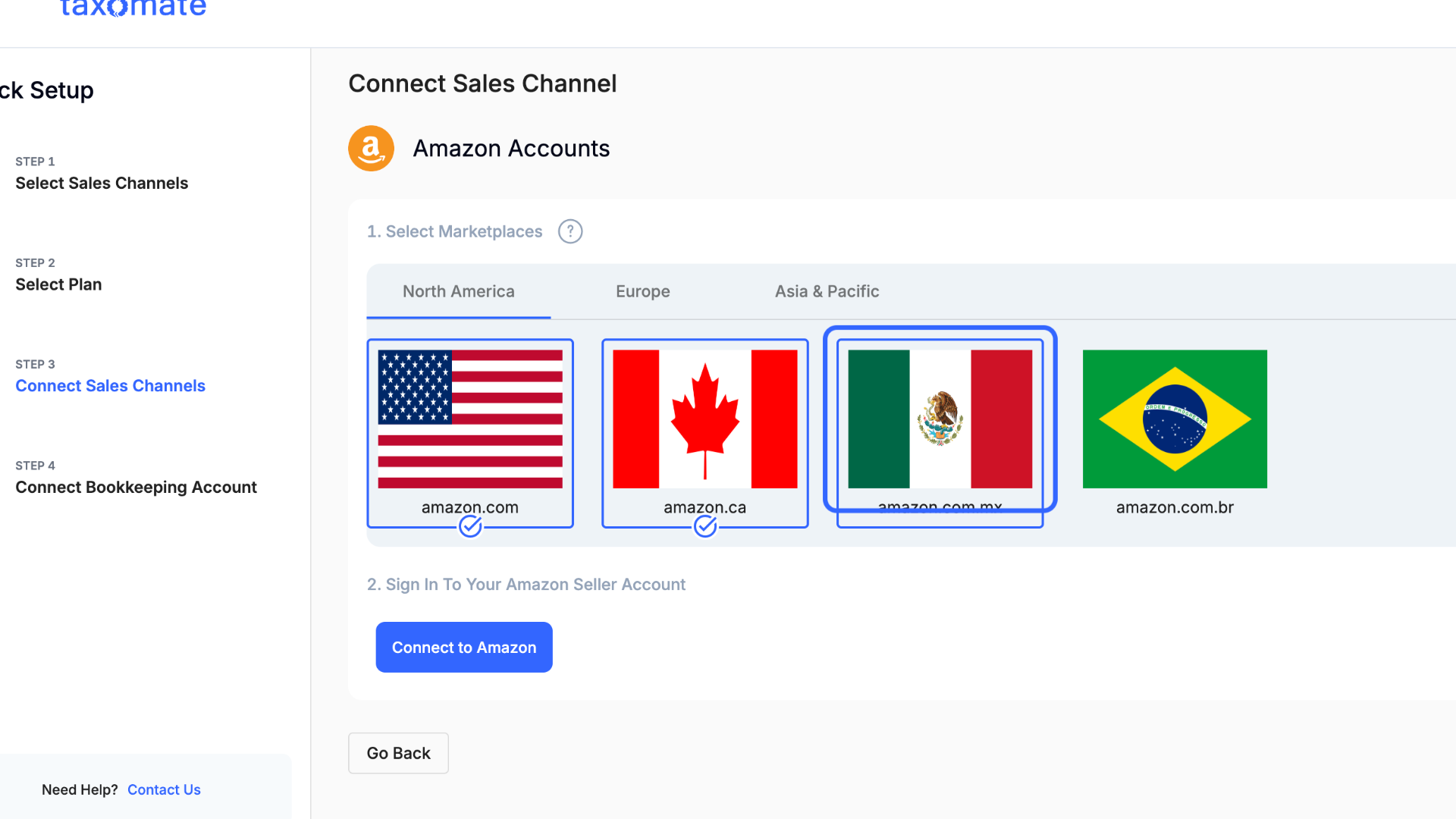
Task: Click the Taxomate logo
Action: pyautogui.click(x=133, y=9)
